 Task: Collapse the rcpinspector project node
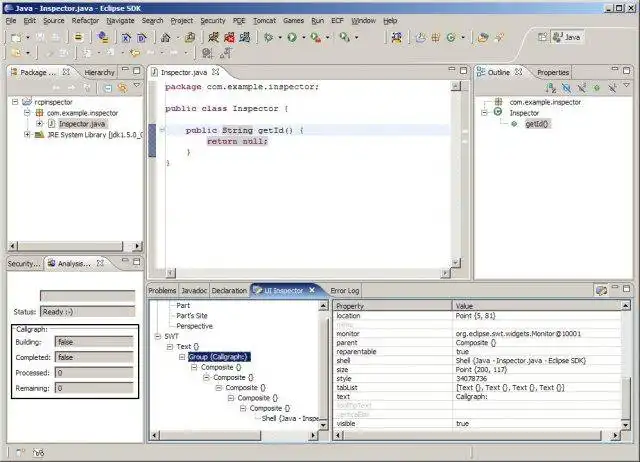[x=15, y=102]
